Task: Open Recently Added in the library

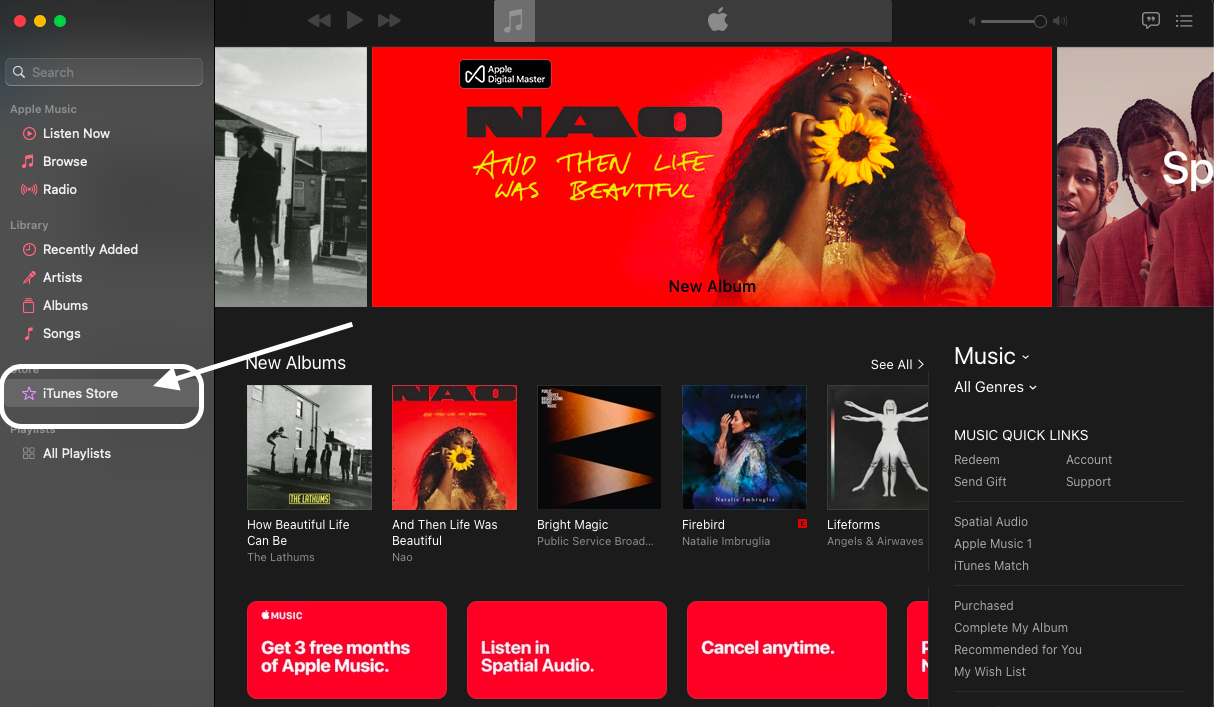Action: pos(90,249)
